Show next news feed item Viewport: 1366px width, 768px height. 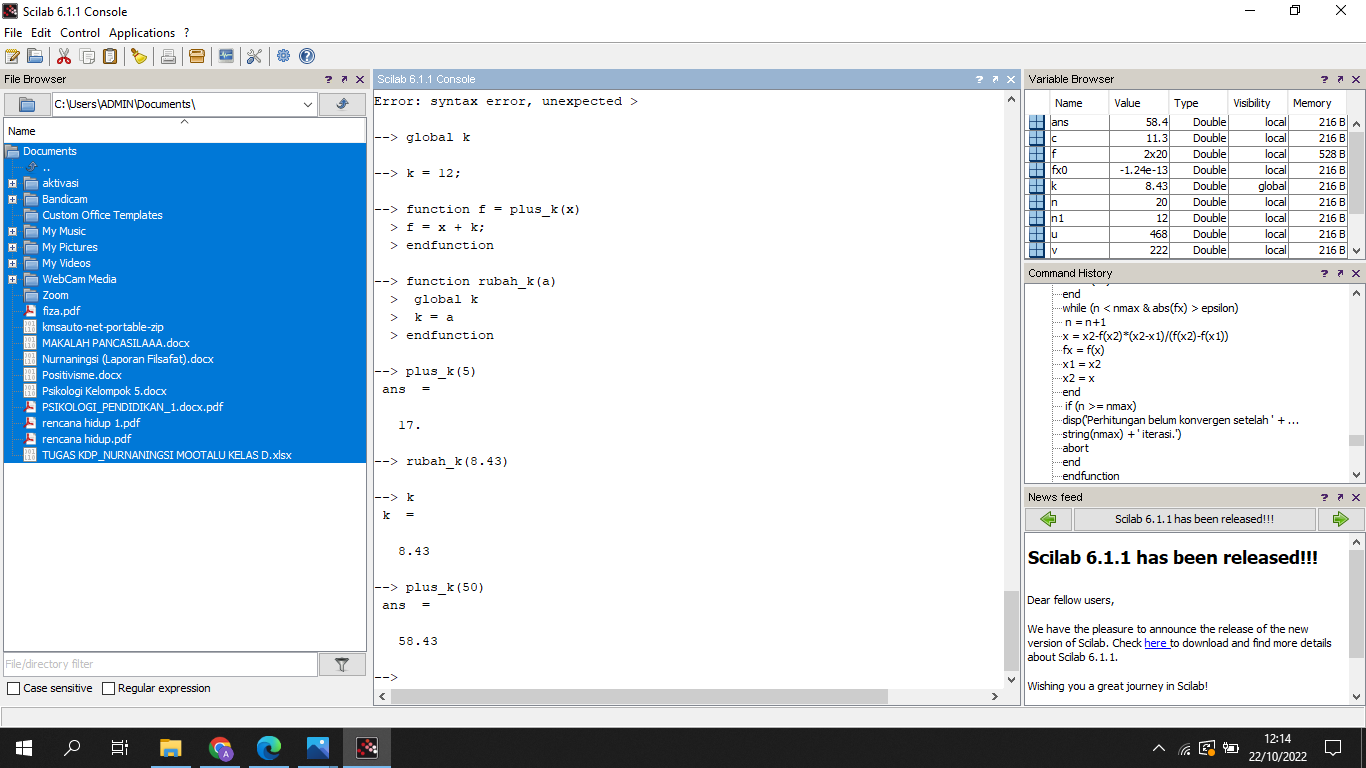pos(1341,519)
